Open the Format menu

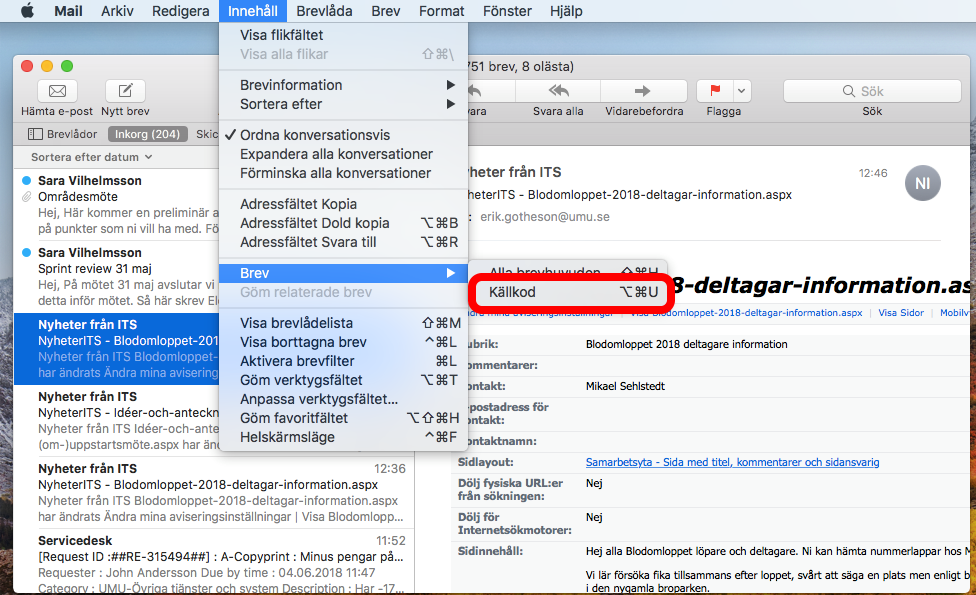pyautogui.click(x=442, y=11)
